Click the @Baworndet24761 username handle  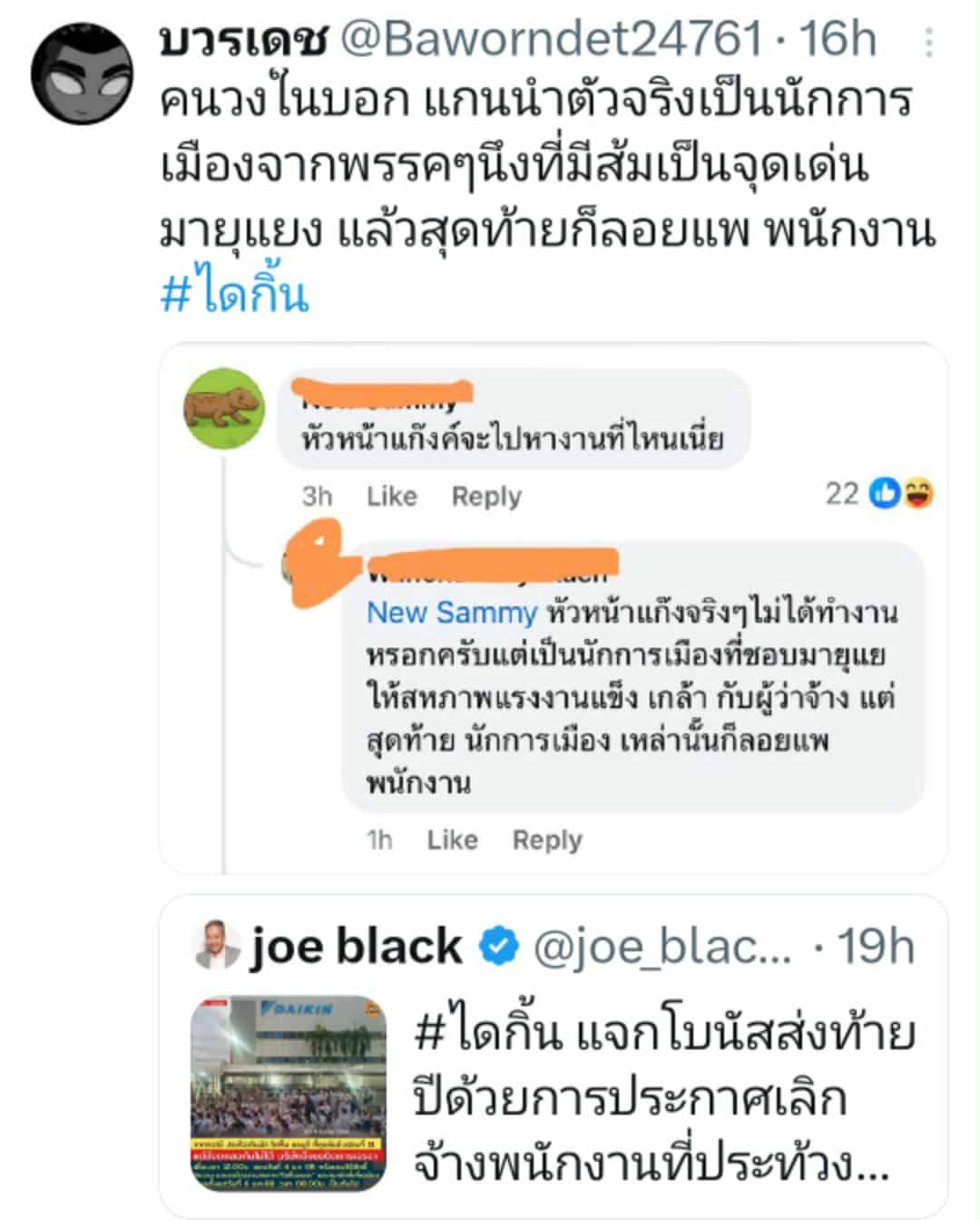(x=551, y=39)
